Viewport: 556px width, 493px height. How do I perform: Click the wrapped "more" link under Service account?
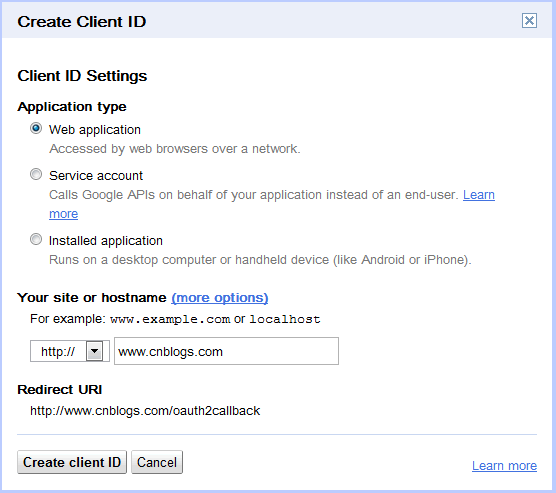click(63, 214)
